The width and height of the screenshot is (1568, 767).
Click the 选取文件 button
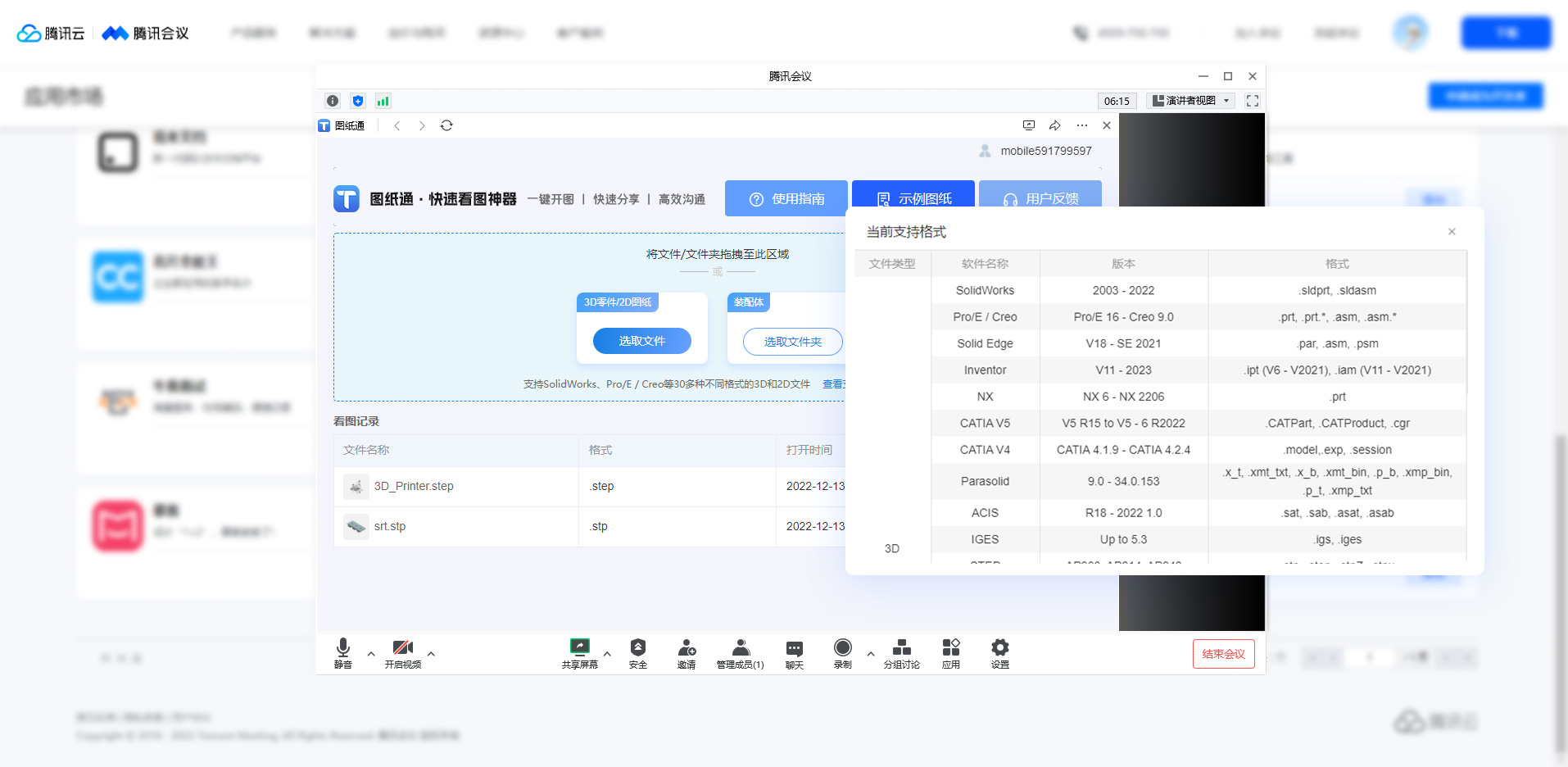(642, 341)
